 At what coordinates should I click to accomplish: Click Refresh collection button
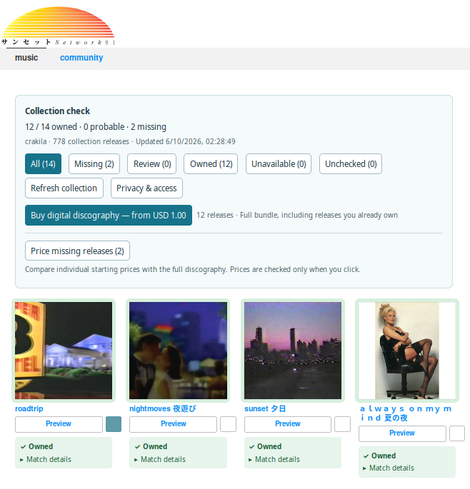tap(64, 188)
